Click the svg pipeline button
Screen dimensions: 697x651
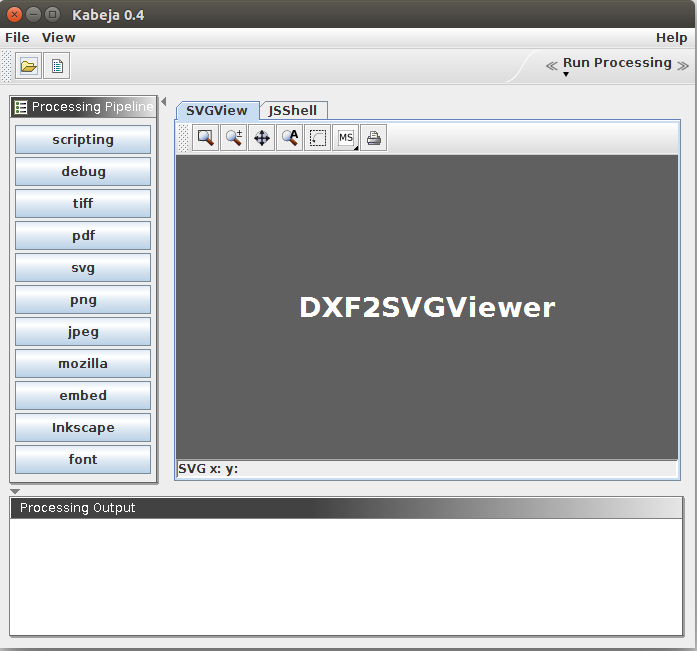pyautogui.click(x=83, y=267)
